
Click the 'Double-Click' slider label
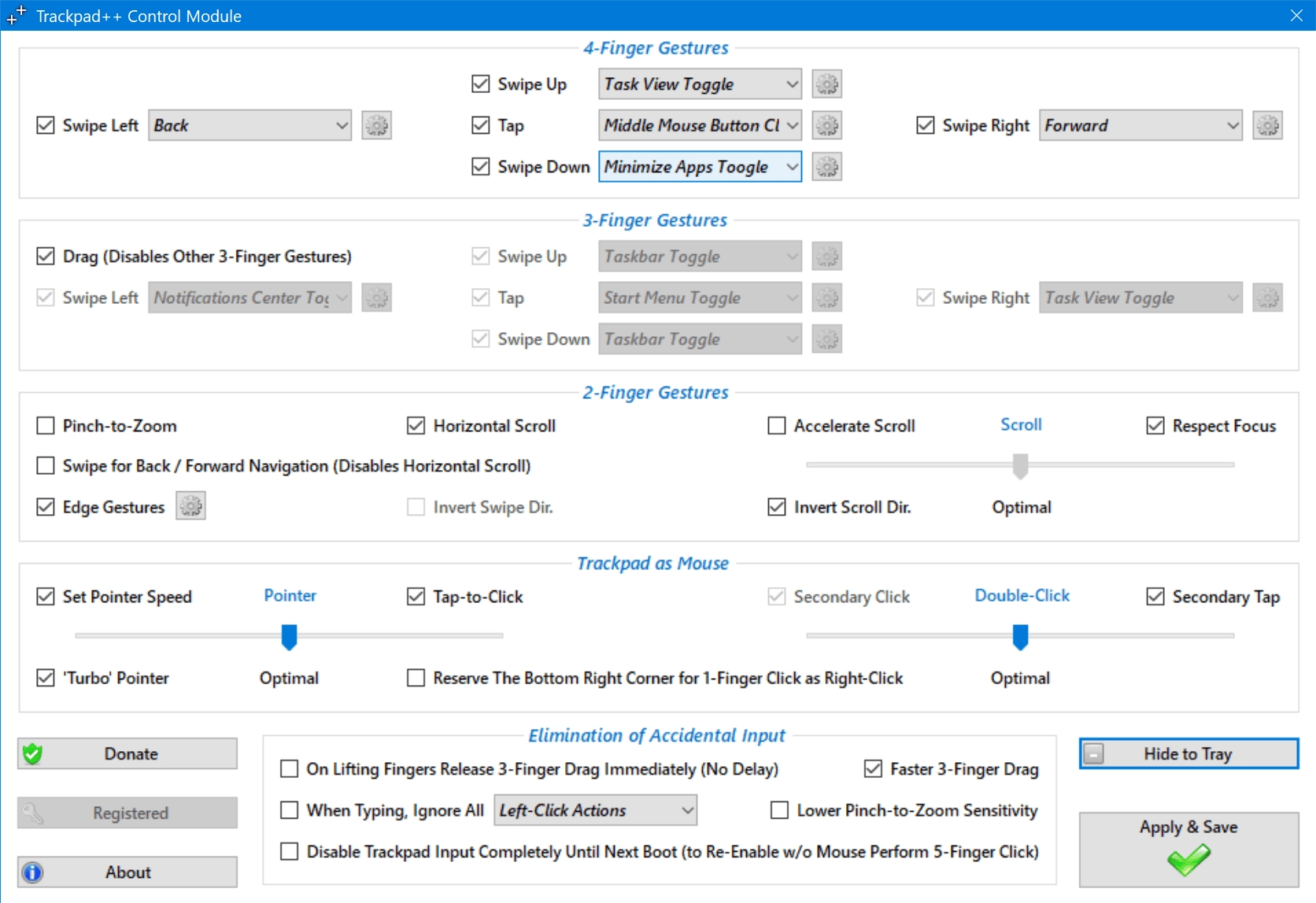[x=1022, y=595]
